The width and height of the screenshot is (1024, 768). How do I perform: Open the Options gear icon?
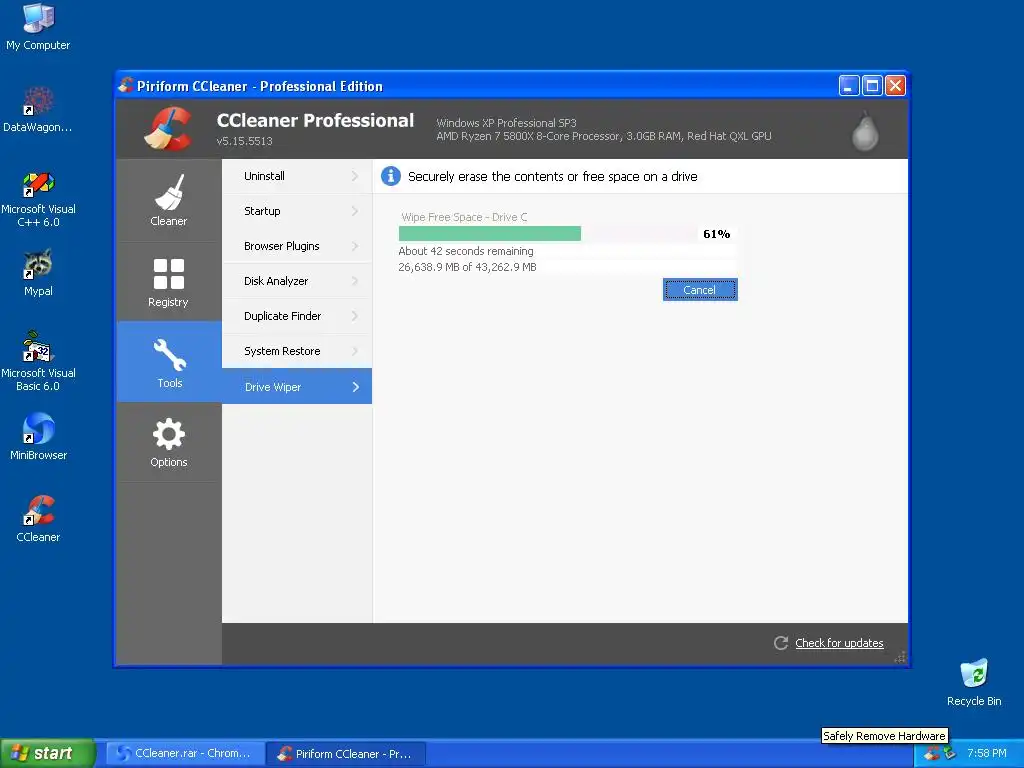[x=168, y=434]
